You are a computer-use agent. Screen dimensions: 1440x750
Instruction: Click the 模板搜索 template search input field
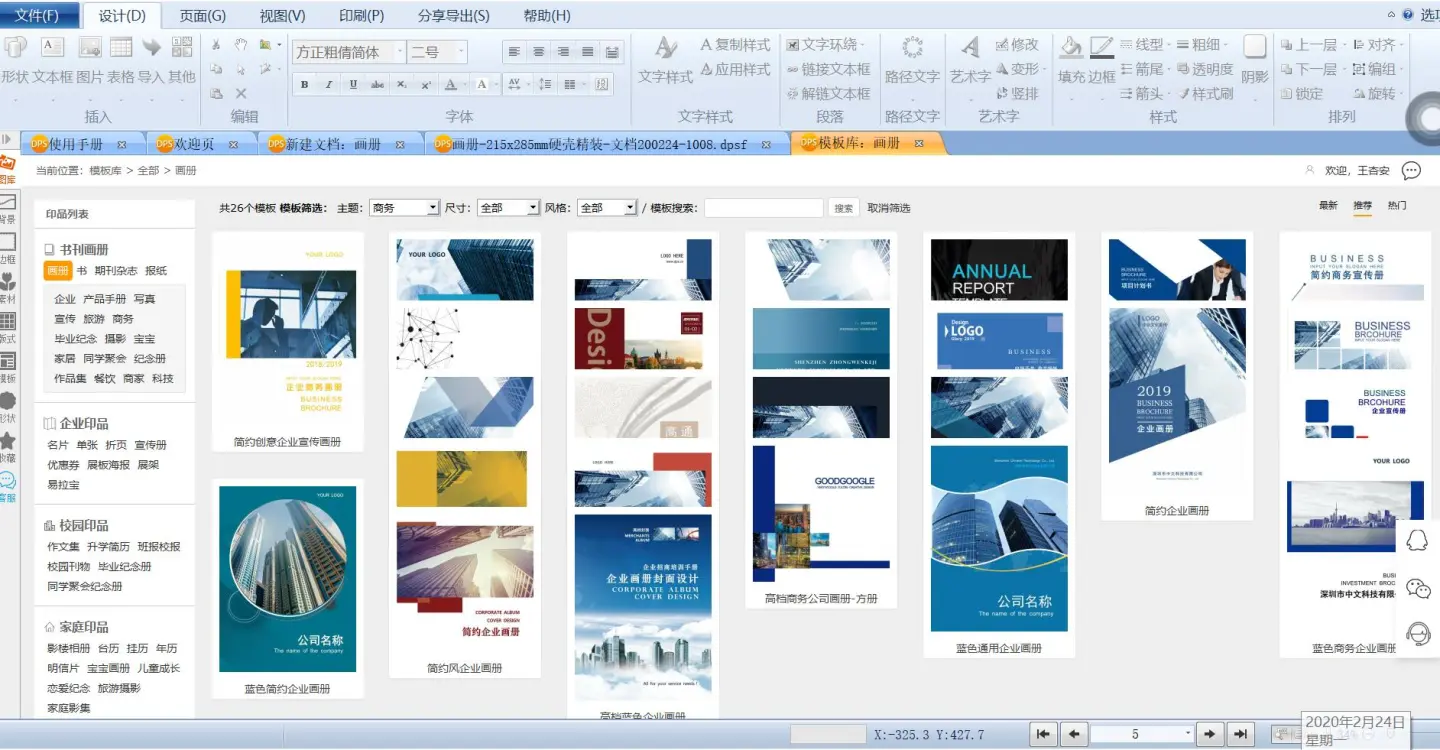[763, 208]
